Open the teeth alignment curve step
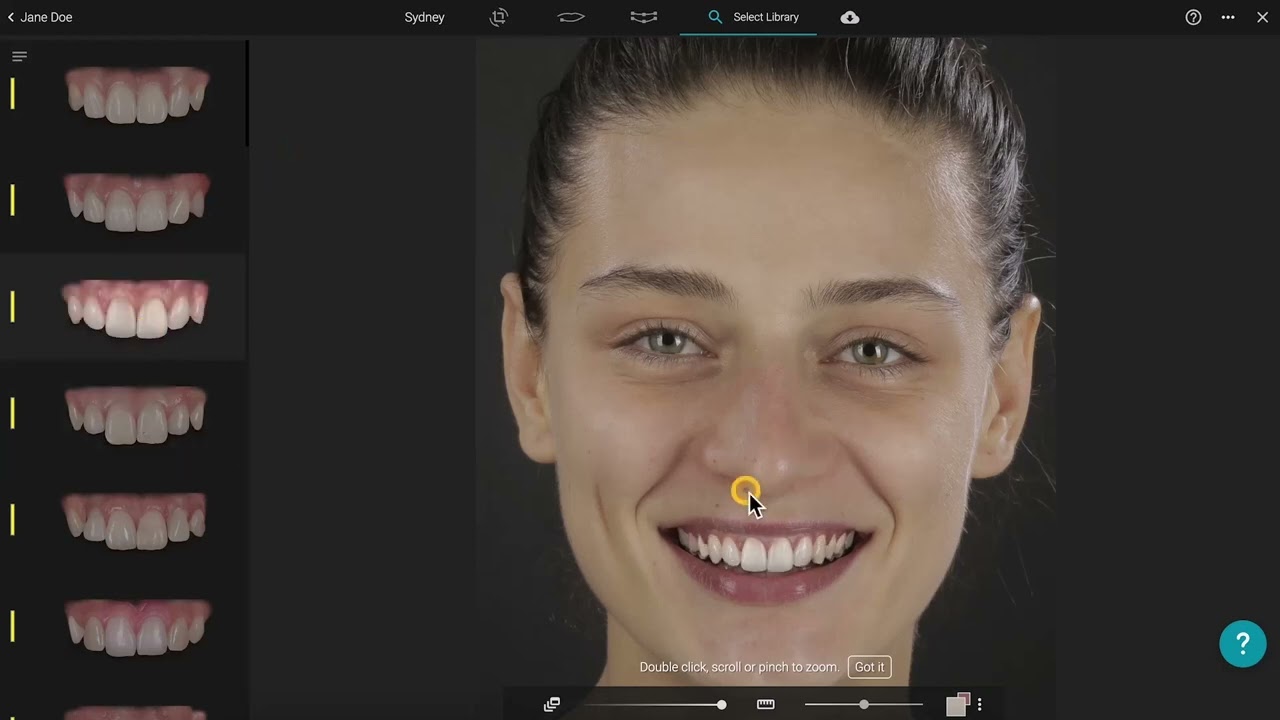The image size is (1280, 720). [644, 17]
